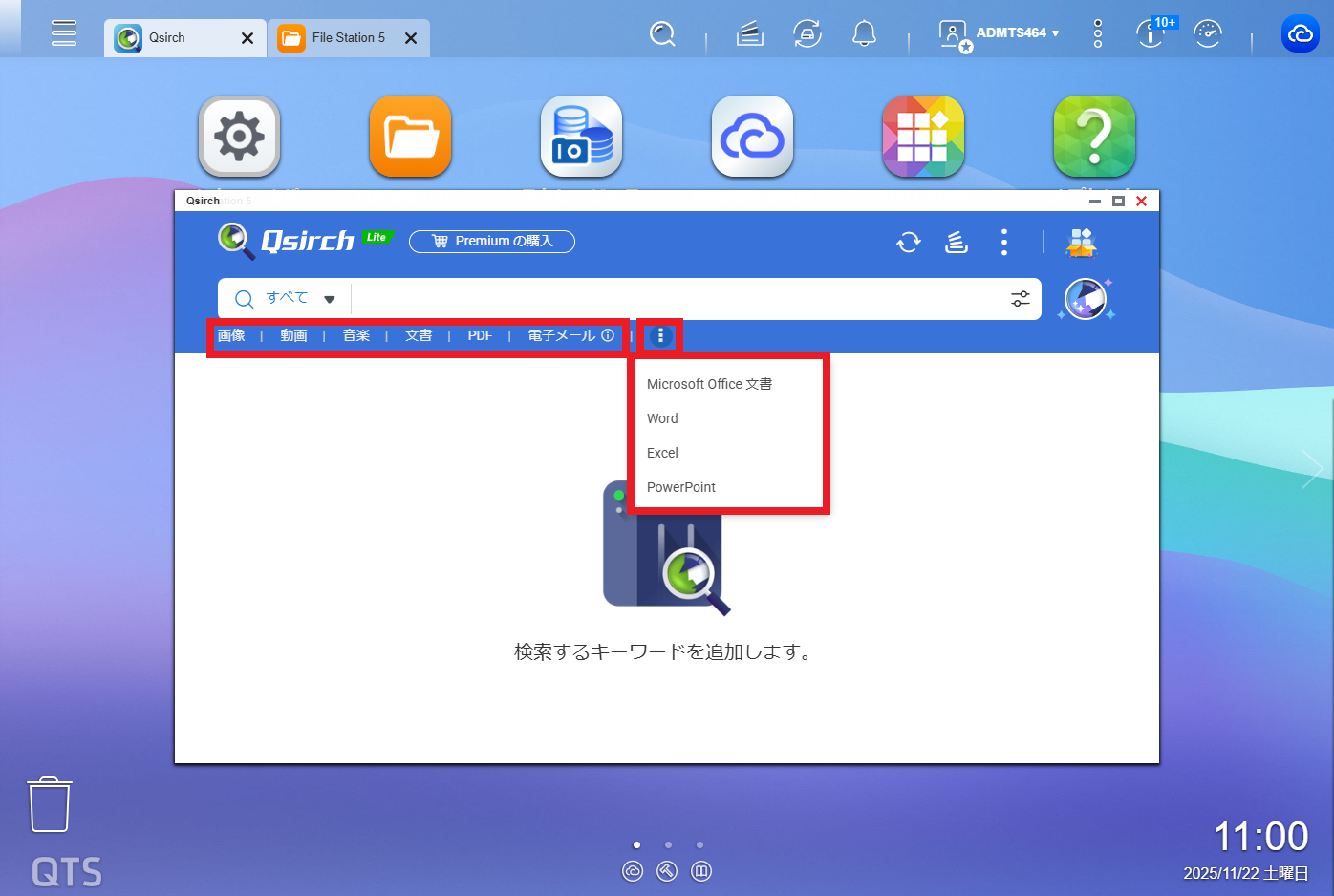Open Control Panel gear desktop icon
1334x896 pixels.
[x=239, y=137]
